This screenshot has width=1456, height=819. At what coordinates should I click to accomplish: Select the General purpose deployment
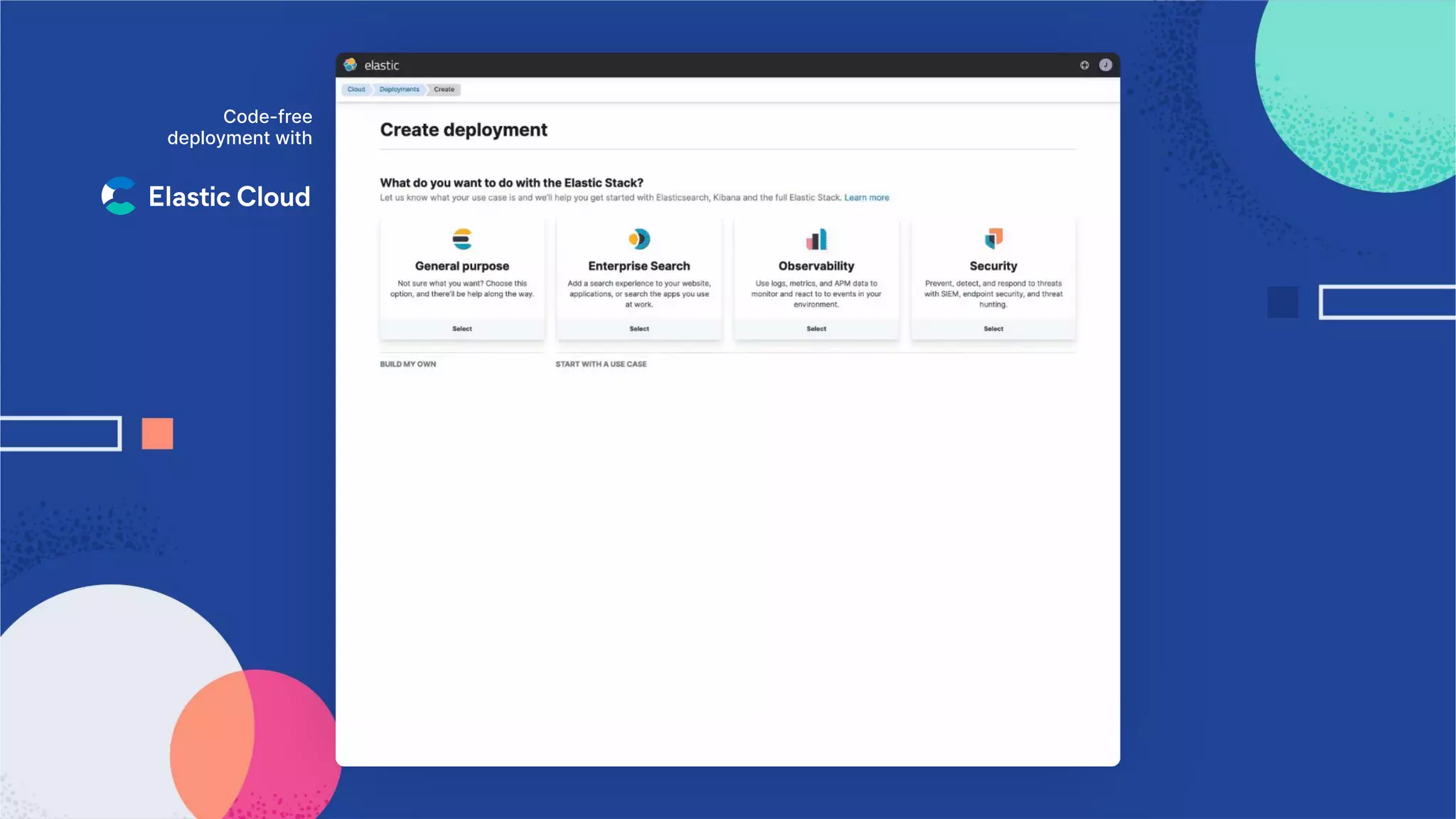(462, 328)
